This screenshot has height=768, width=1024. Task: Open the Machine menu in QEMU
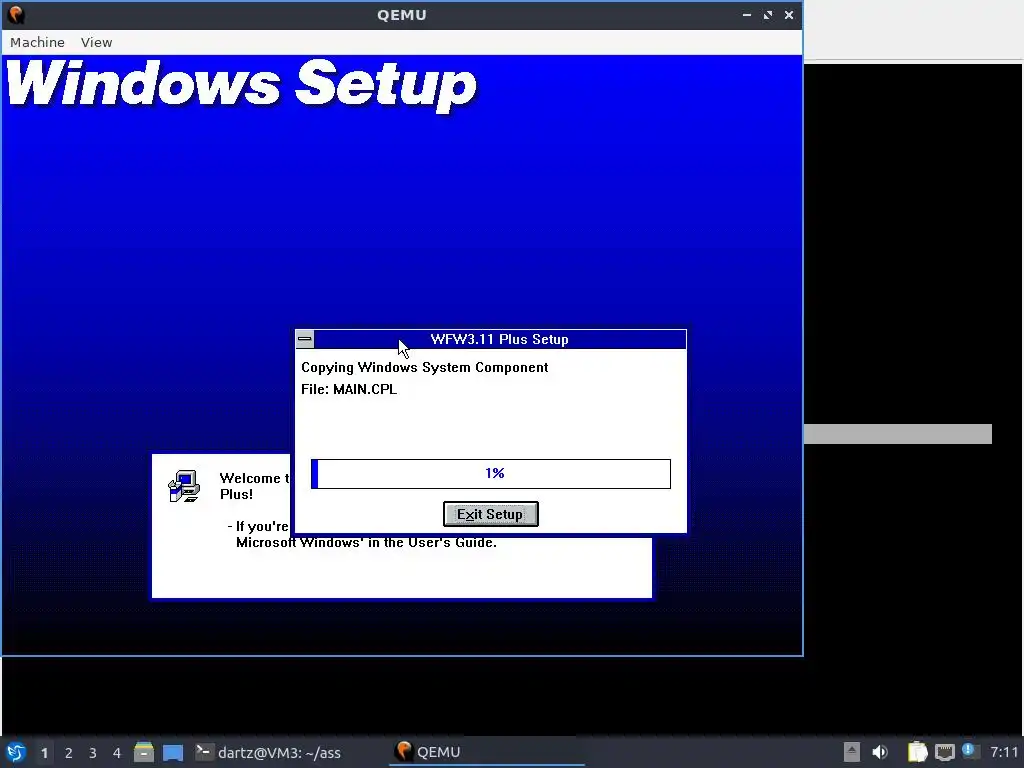[37, 42]
